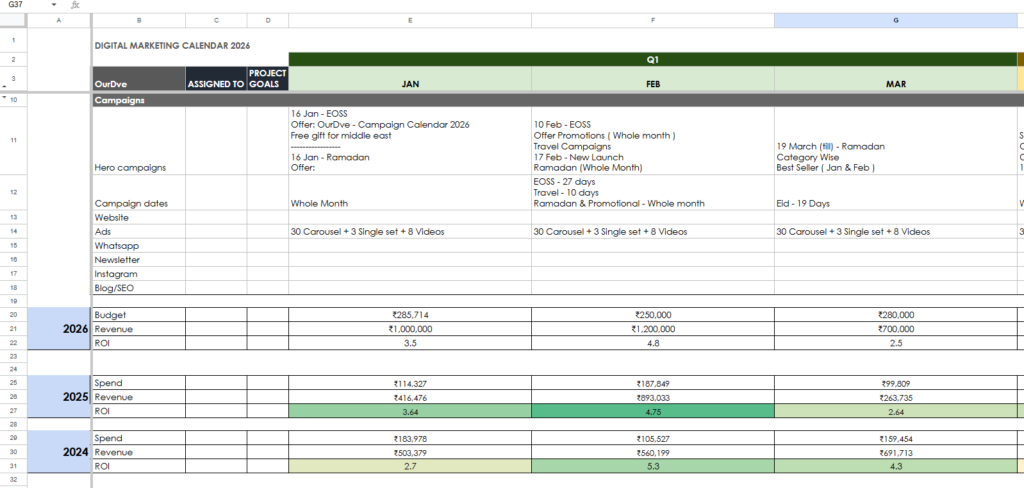Click the 2024 ROI cell showing 5.3
1024x488 pixels.
tap(652, 466)
